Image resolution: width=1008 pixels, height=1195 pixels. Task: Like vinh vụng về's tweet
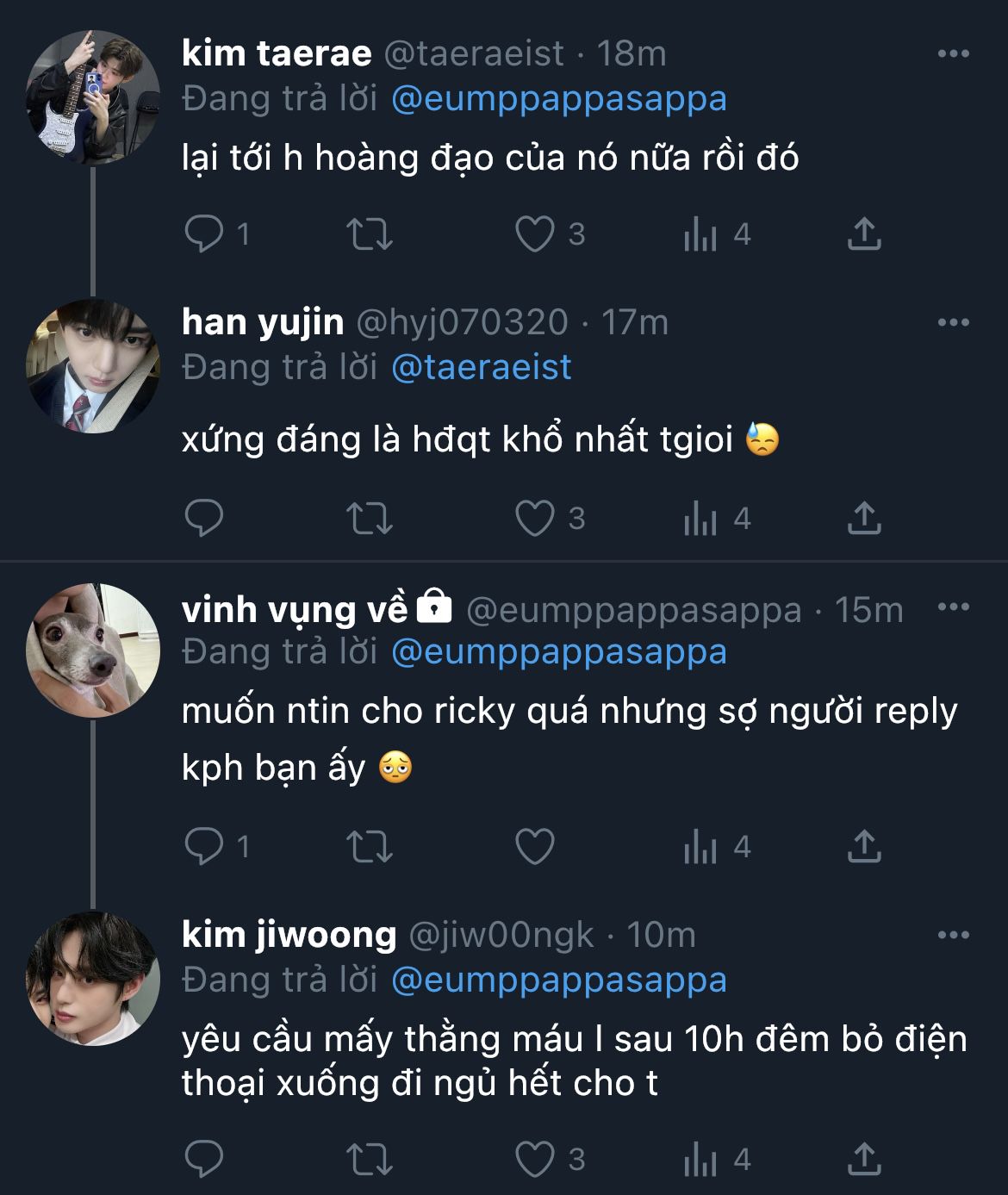pyautogui.click(x=534, y=847)
